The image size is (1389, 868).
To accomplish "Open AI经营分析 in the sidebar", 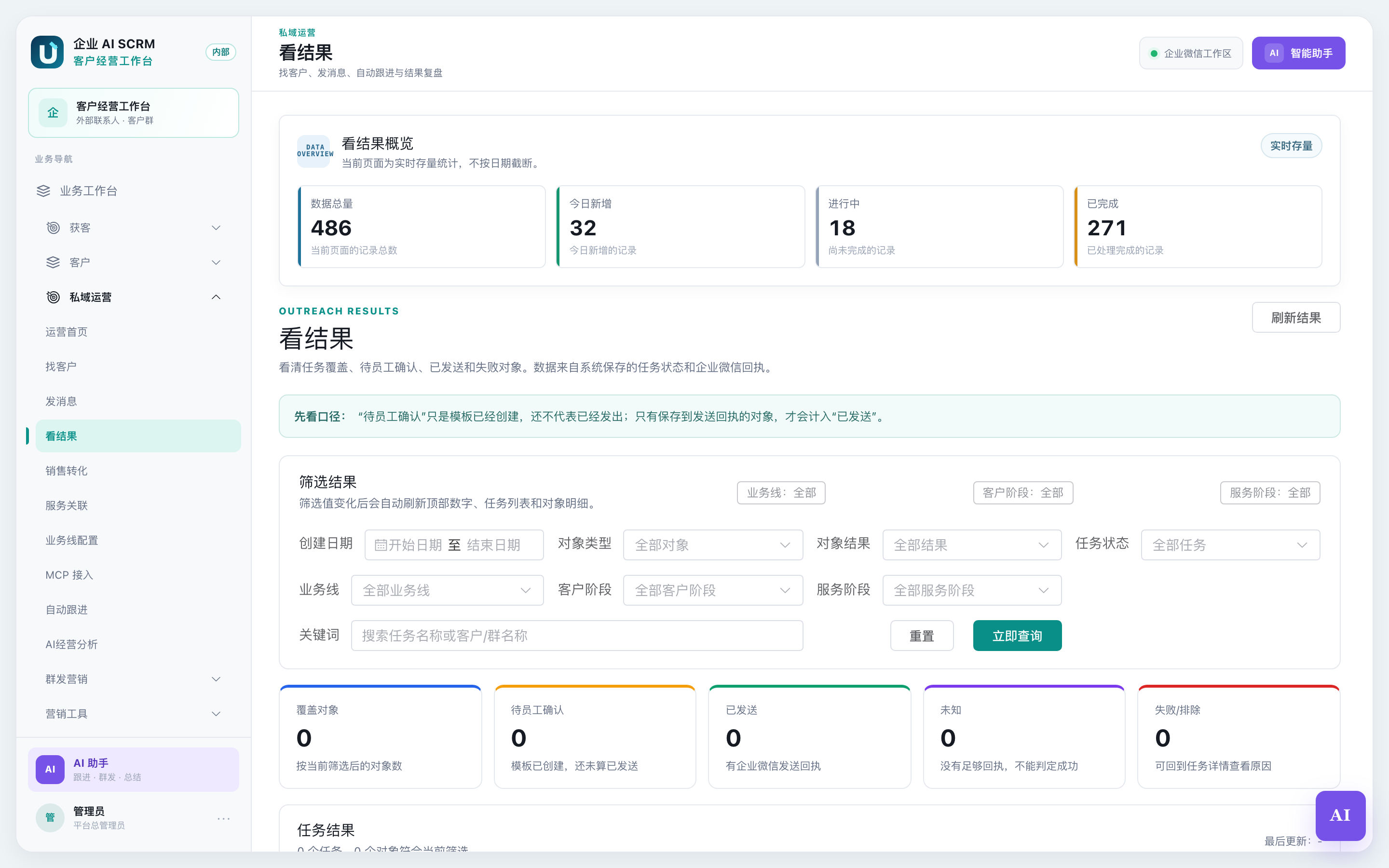I will (138, 644).
